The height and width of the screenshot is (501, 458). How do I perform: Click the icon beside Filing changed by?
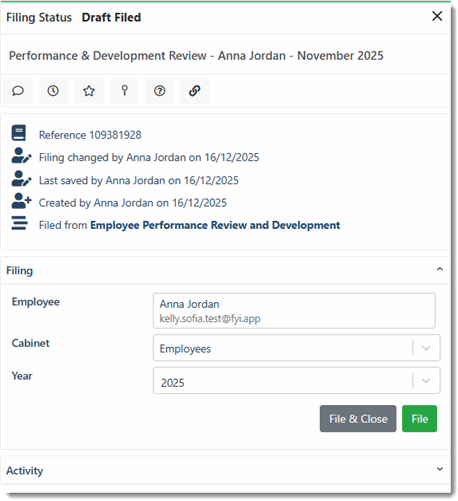(22, 156)
